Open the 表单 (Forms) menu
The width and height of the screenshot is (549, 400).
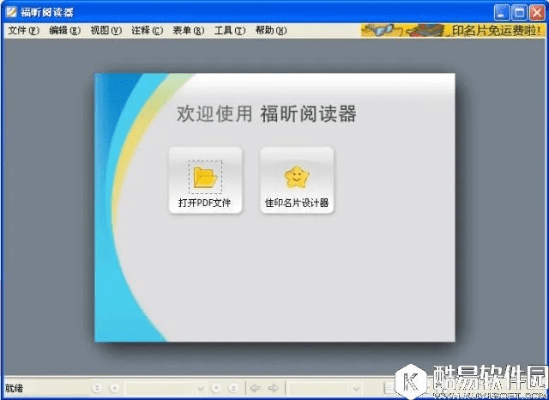click(188, 30)
